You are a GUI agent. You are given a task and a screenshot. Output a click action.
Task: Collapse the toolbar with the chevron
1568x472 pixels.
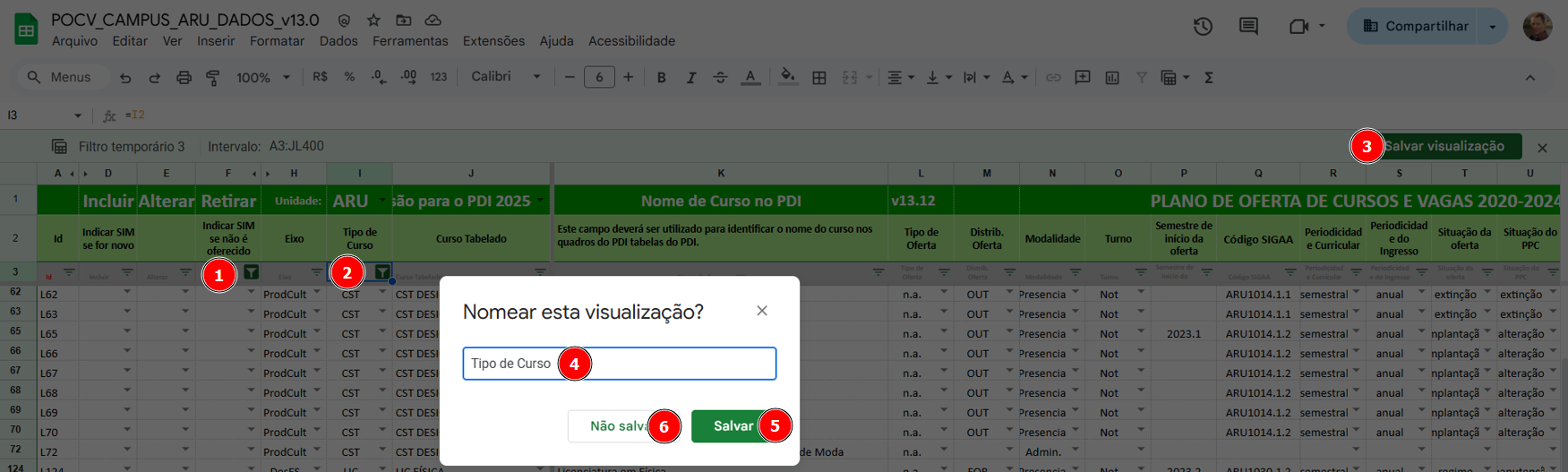click(x=1530, y=78)
